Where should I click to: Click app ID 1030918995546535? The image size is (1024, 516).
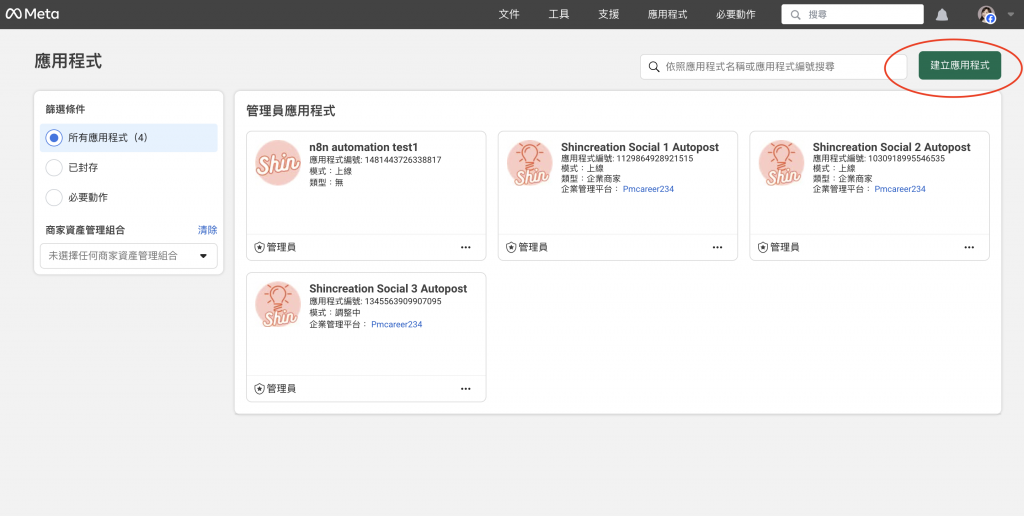click(x=906, y=159)
